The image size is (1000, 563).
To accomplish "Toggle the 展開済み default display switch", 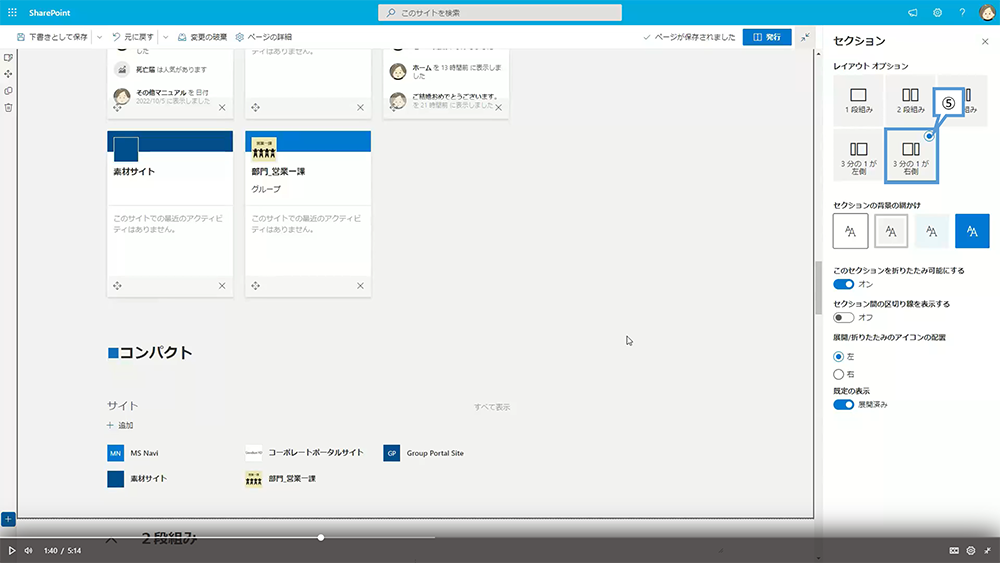I will pyautogui.click(x=843, y=404).
